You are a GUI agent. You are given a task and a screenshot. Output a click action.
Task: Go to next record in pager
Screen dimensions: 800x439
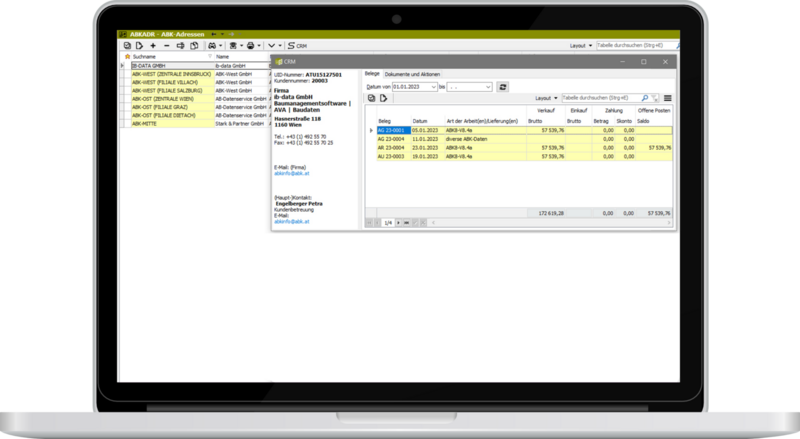(398, 223)
